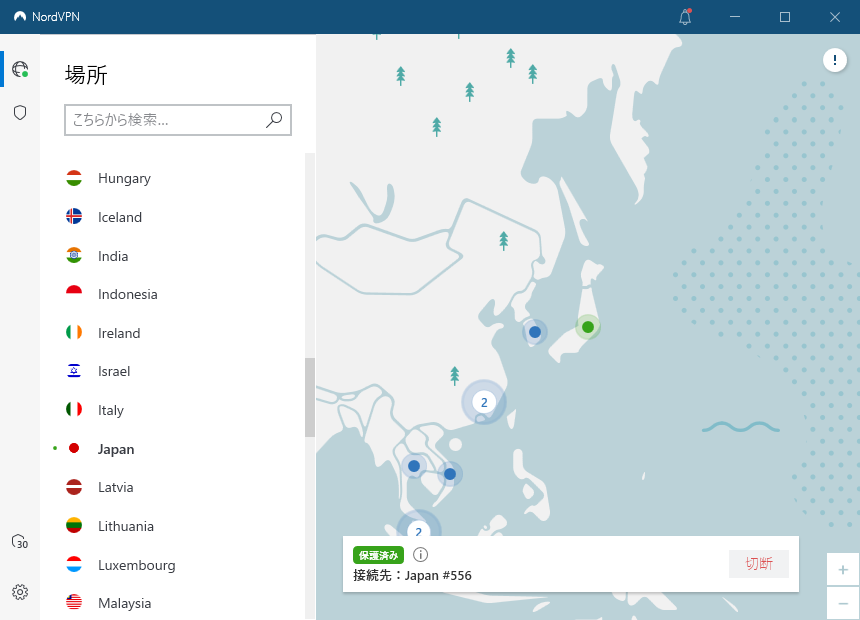This screenshot has width=860, height=620.
Task: Select the green connected Japan map pin
Action: (x=588, y=327)
